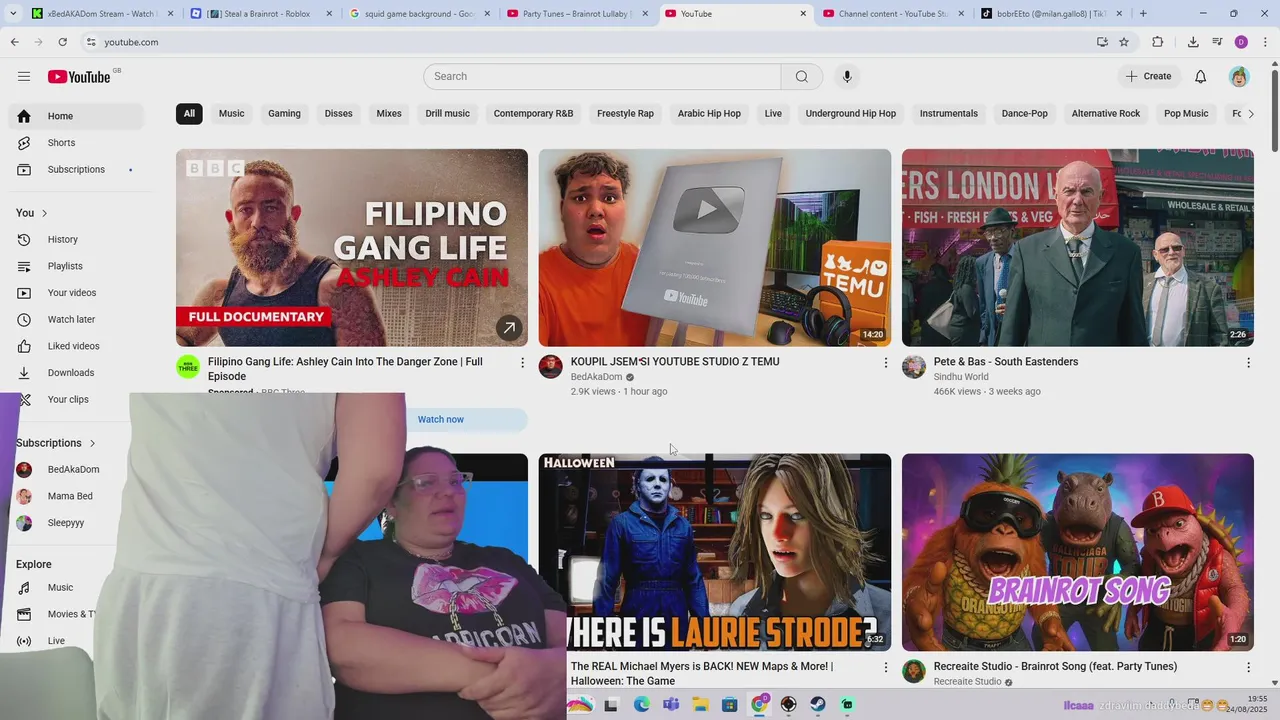Open the account avatar menu
1280x720 pixels.
pyautogui.click(x=1239, y=77)
